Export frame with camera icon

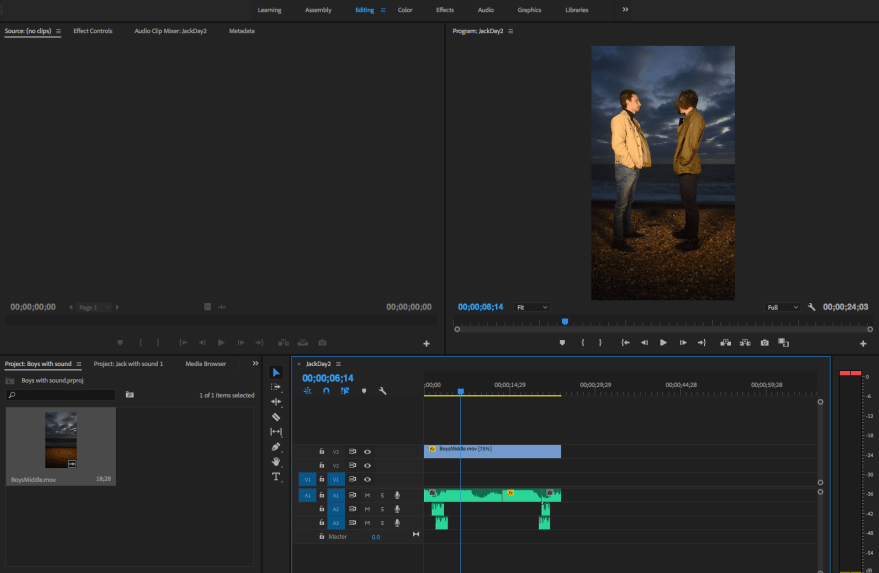pyautogui.click(x=765, y=343)
